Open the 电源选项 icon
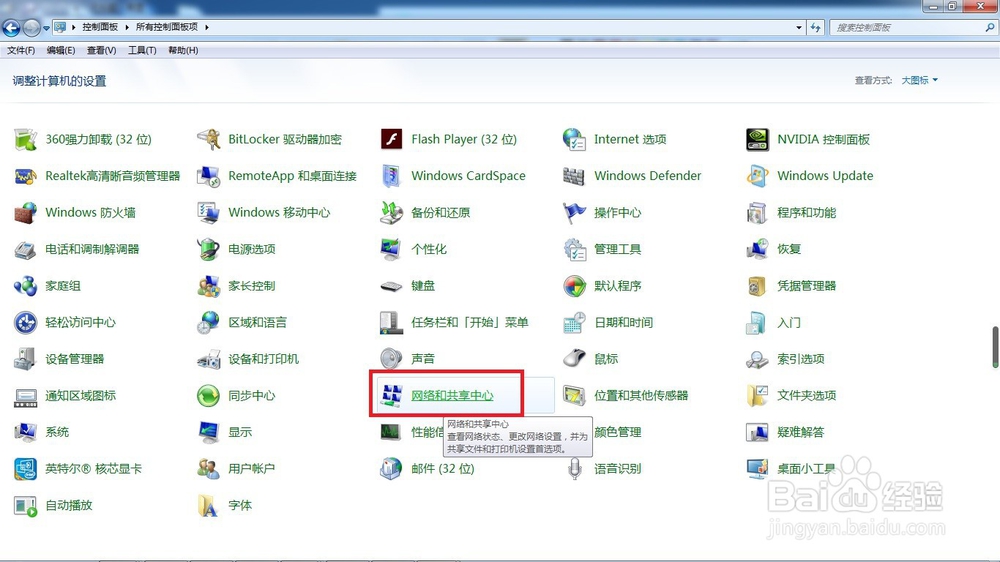The width and height of the screenshot is (1000, 562). point(209,249)
